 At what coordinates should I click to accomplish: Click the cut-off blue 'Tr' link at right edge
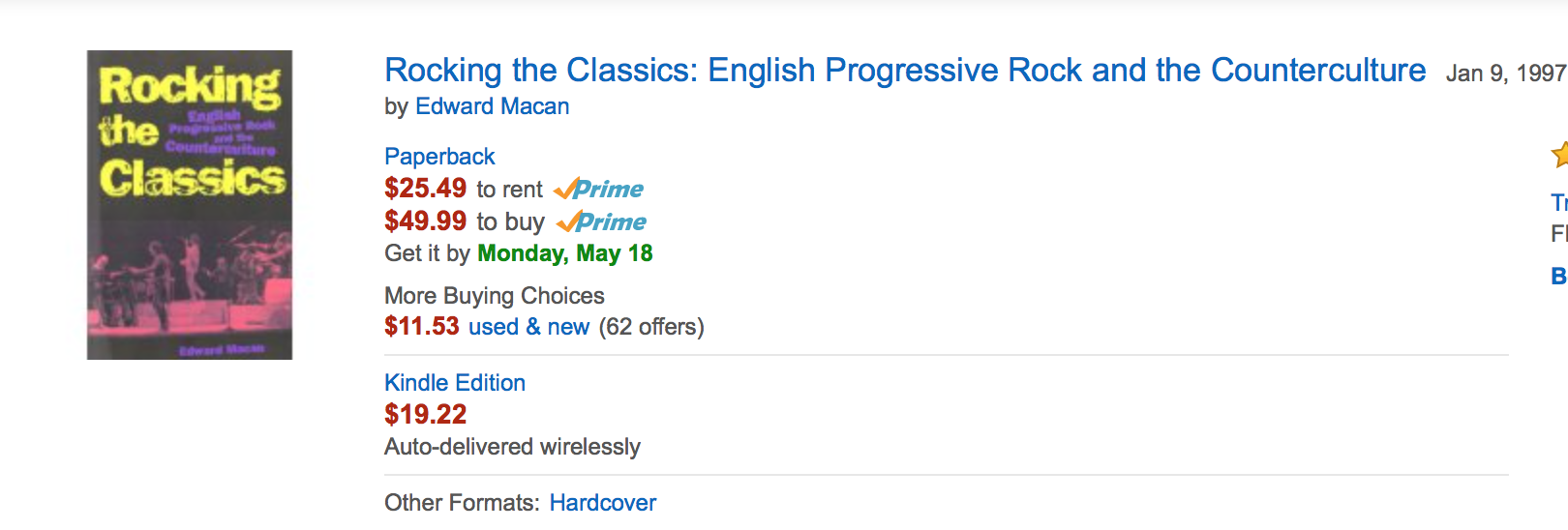pos(1559,203)
